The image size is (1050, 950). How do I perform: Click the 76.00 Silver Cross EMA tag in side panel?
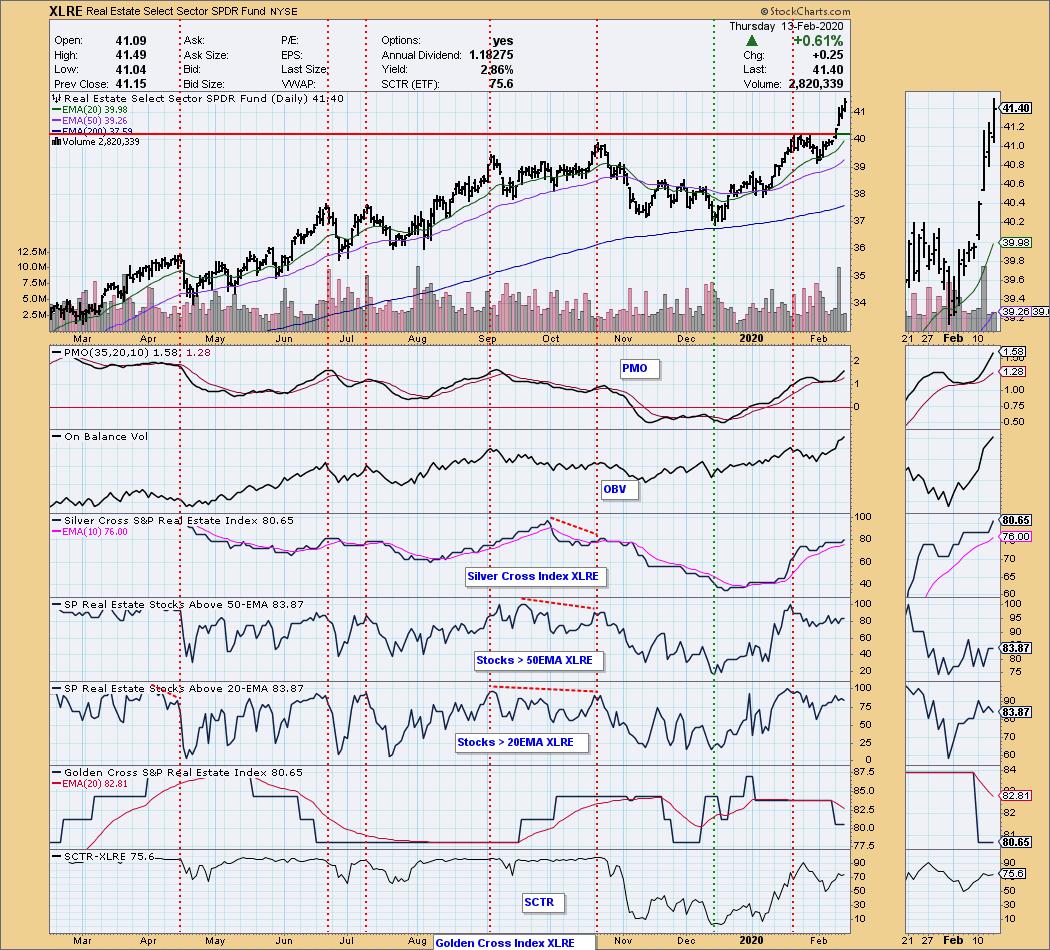[1016, 537]
